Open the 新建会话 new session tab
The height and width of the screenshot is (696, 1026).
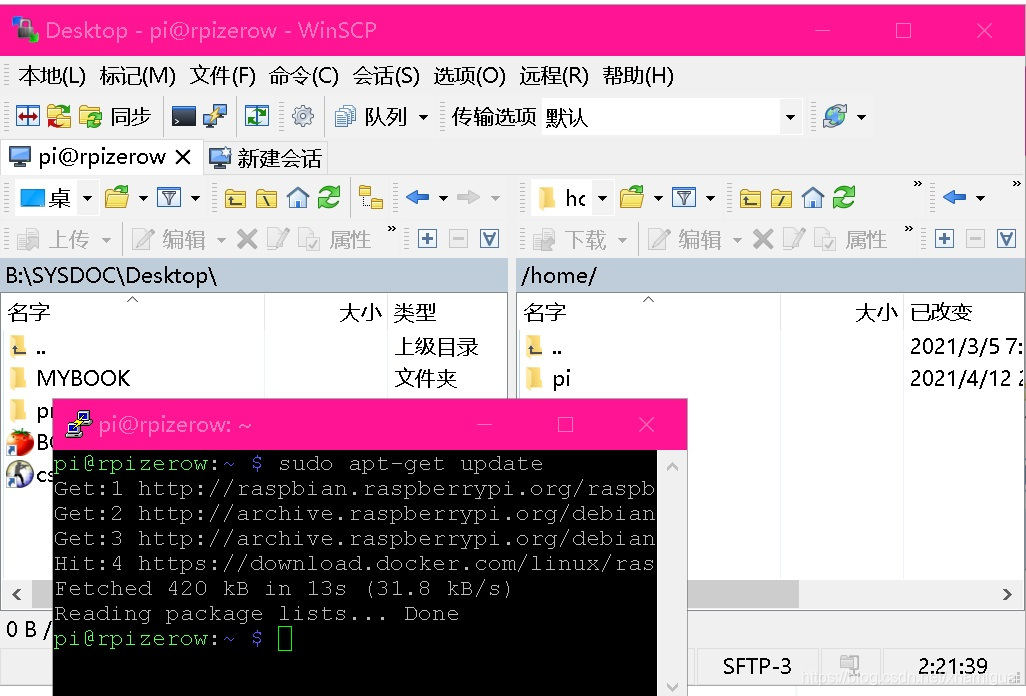(266, 158)
